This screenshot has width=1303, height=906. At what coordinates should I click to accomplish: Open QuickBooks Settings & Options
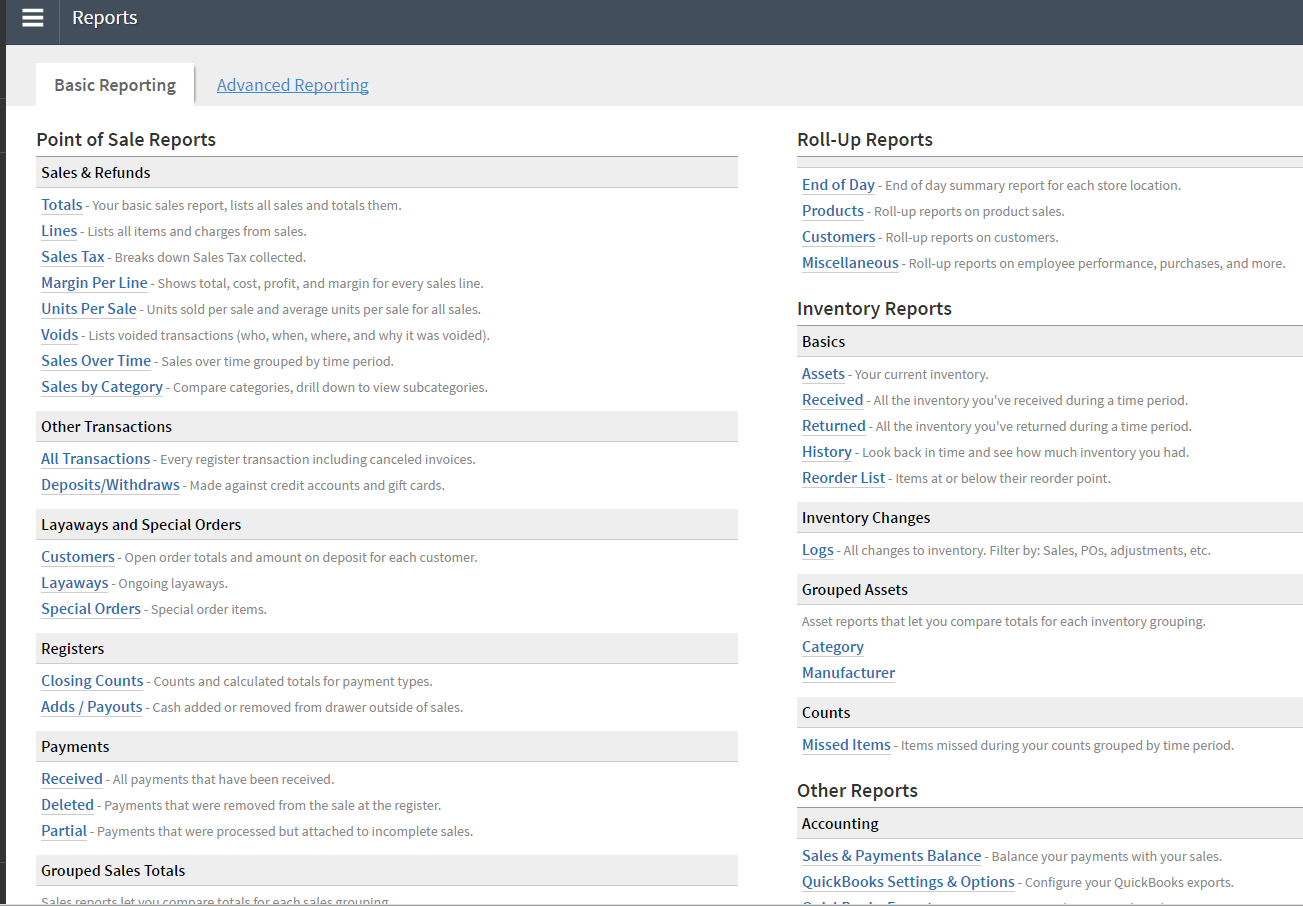pyautogui.click(x=908, y=882)
